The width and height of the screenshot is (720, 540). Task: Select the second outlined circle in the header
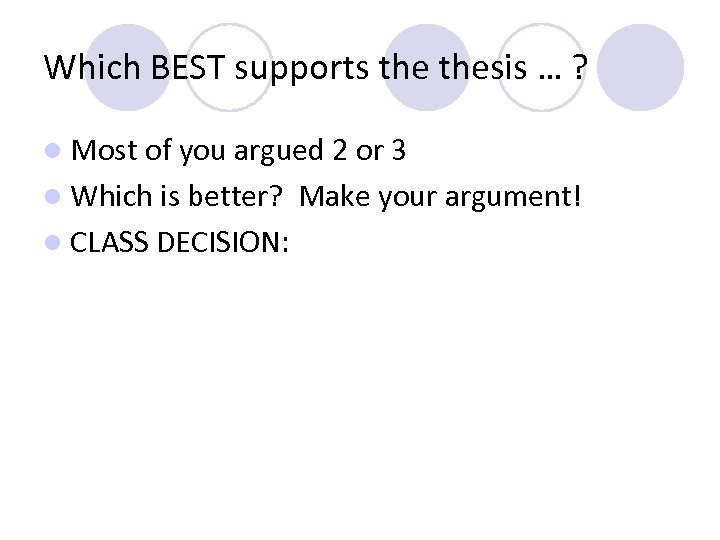click(x=540, y=68)
